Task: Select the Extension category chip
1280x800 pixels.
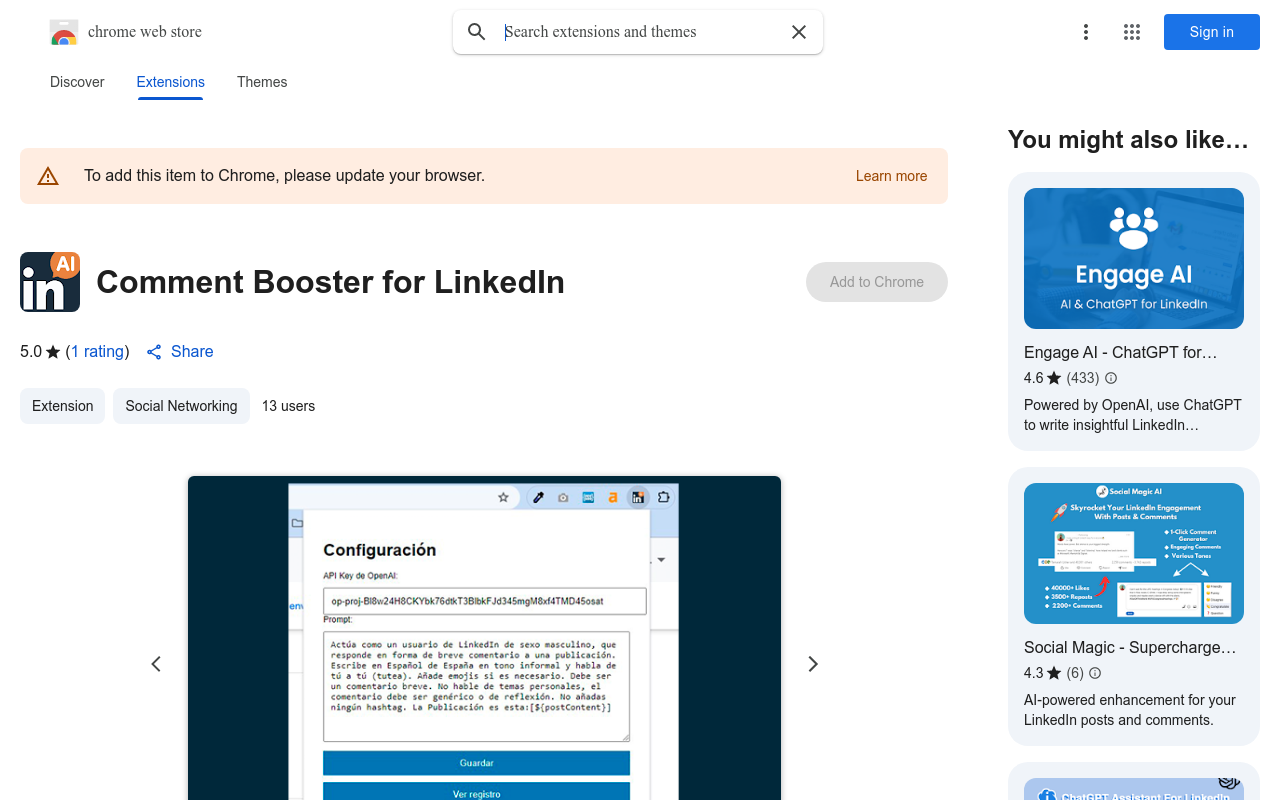Action: click(x=62, y=406)
